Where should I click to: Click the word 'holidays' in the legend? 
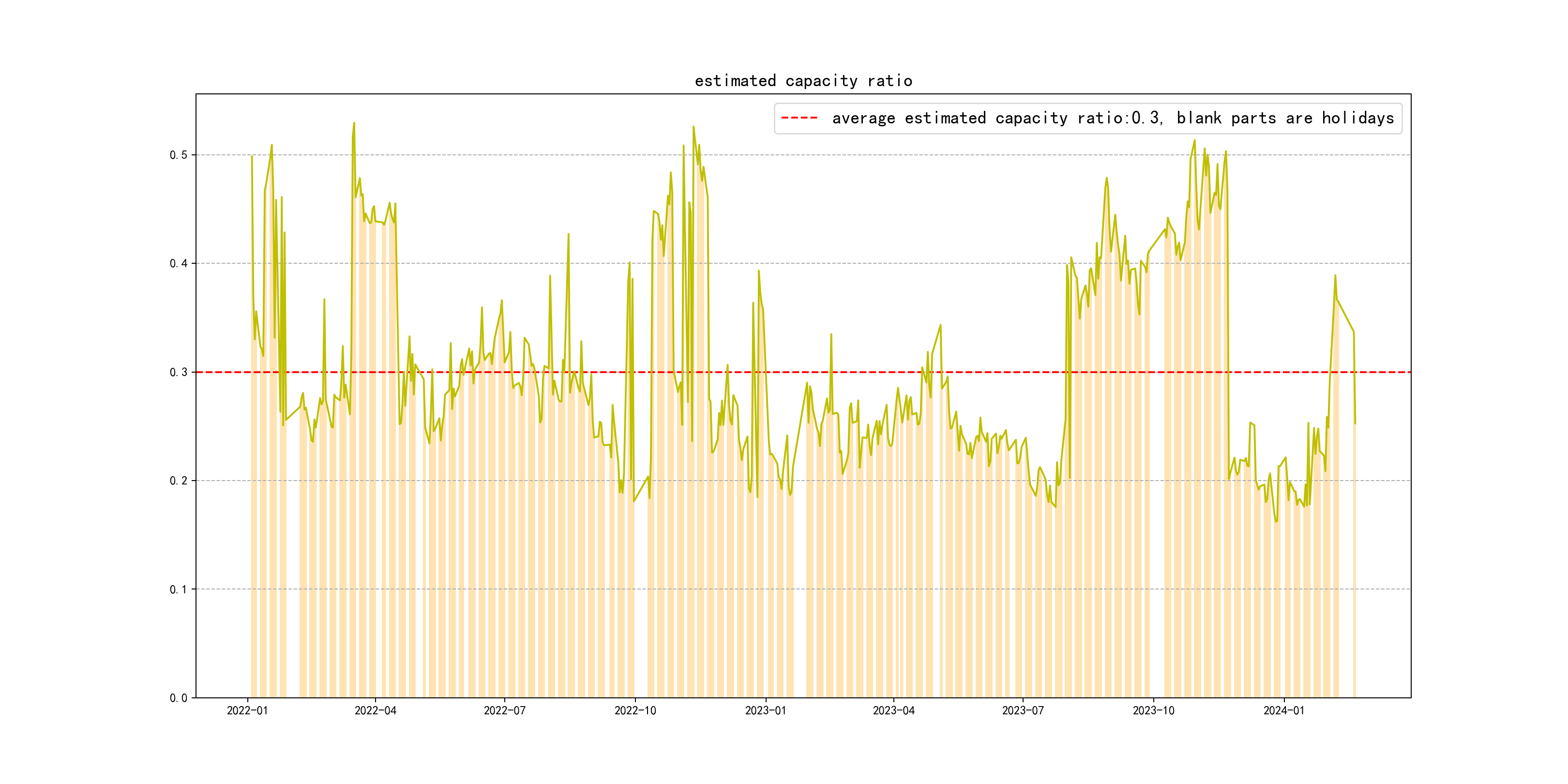(1357, 118)
